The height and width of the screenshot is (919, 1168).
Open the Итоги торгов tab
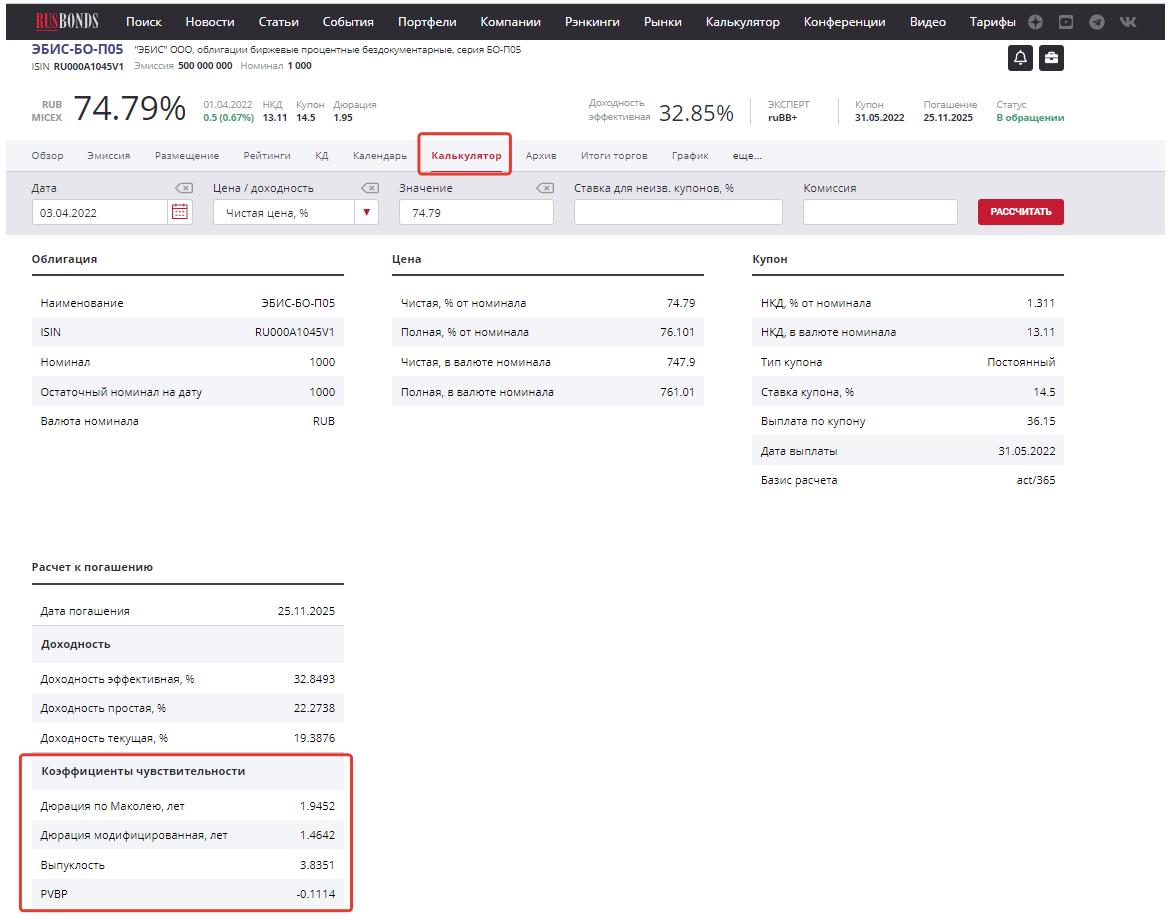click(614, 156)
